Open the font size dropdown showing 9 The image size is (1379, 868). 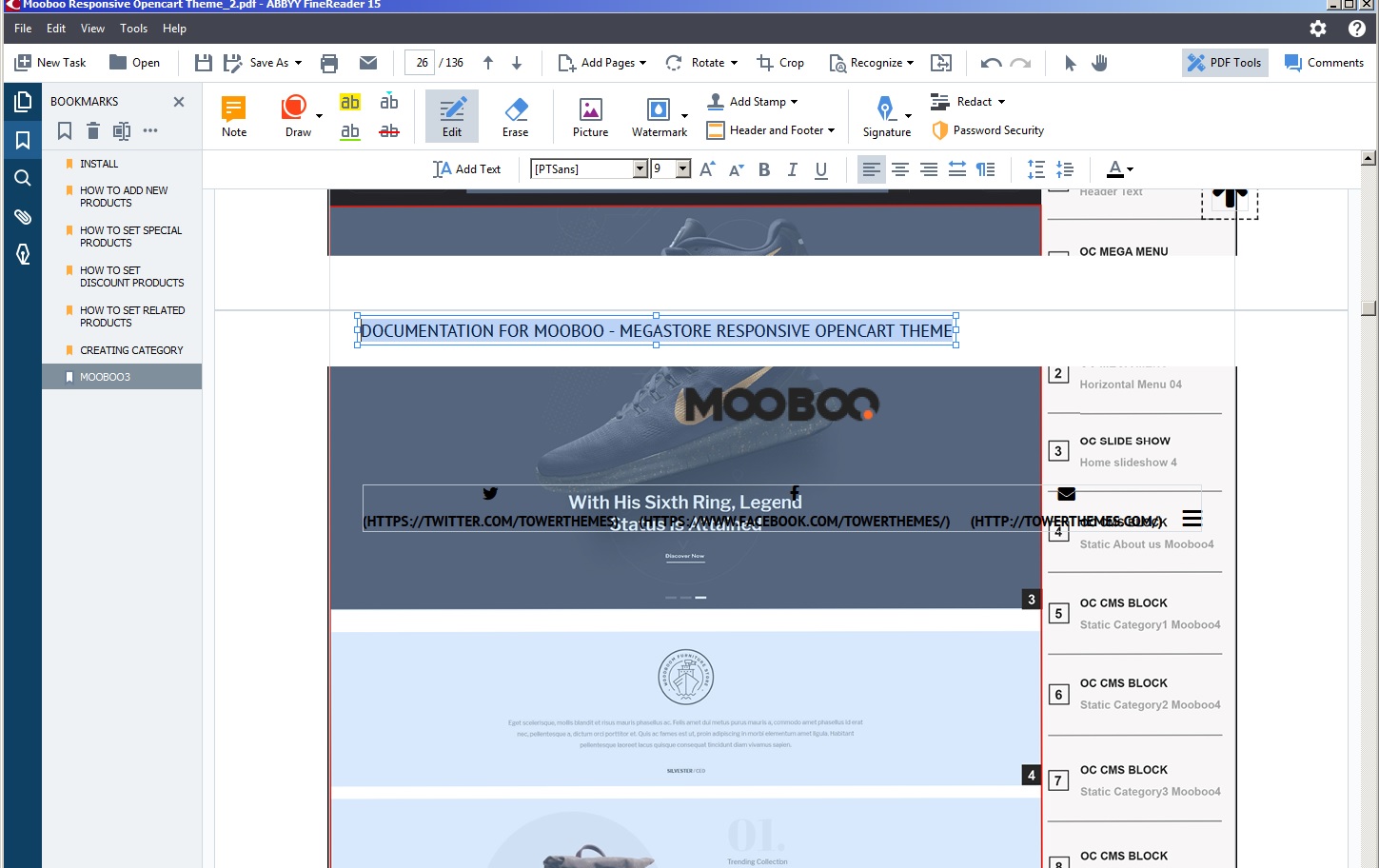(683, 169)
